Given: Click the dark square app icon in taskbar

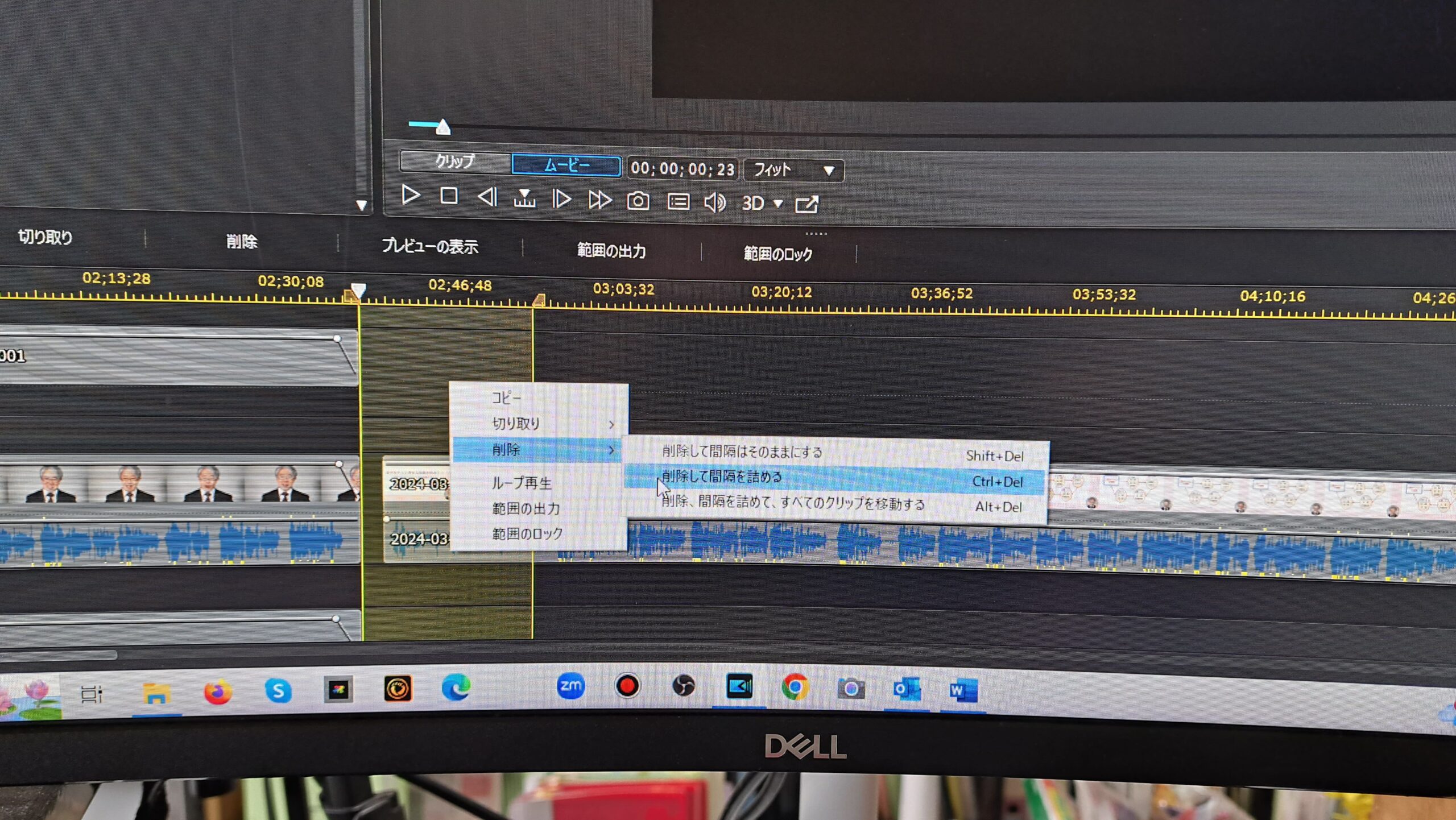Looking at the screenshot, I should (x=338, y=690).
